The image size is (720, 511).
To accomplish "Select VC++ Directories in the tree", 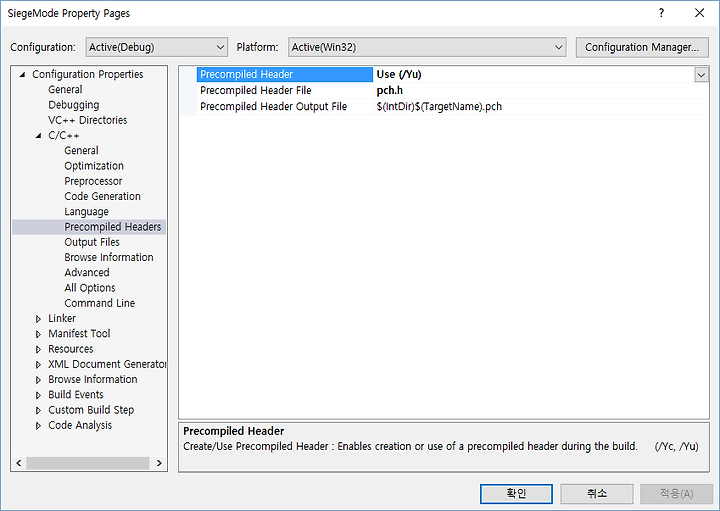I will [x=88, y=120].
